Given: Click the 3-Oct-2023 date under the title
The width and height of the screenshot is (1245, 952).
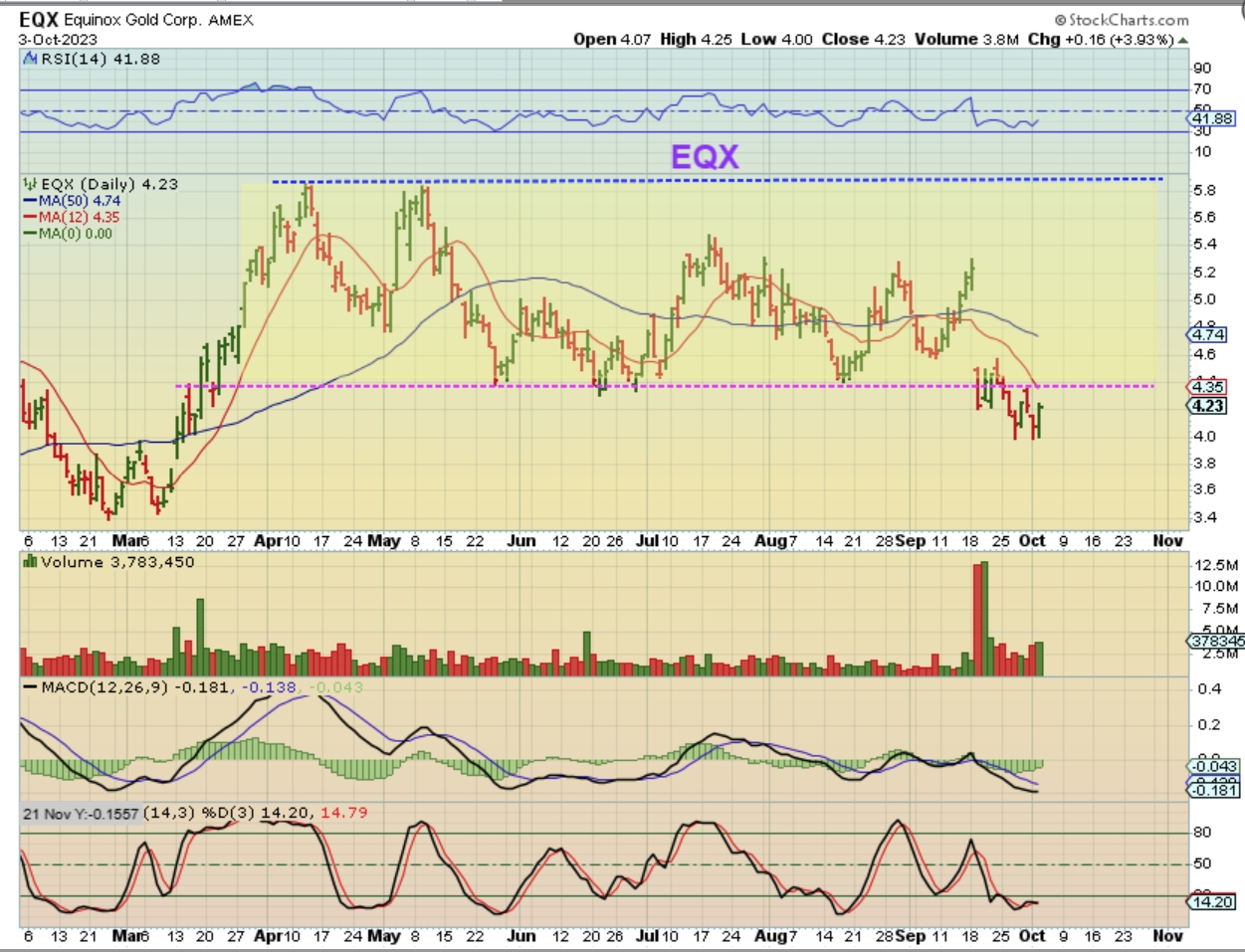Looking at the screenshot, I should tap(59, 40).
